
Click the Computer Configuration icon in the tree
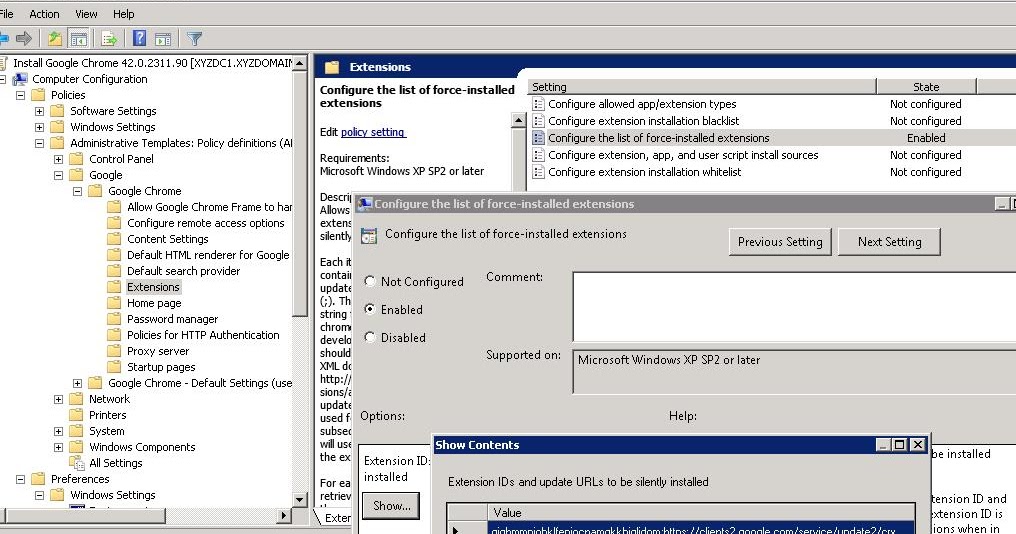click(x=20, y=79)
